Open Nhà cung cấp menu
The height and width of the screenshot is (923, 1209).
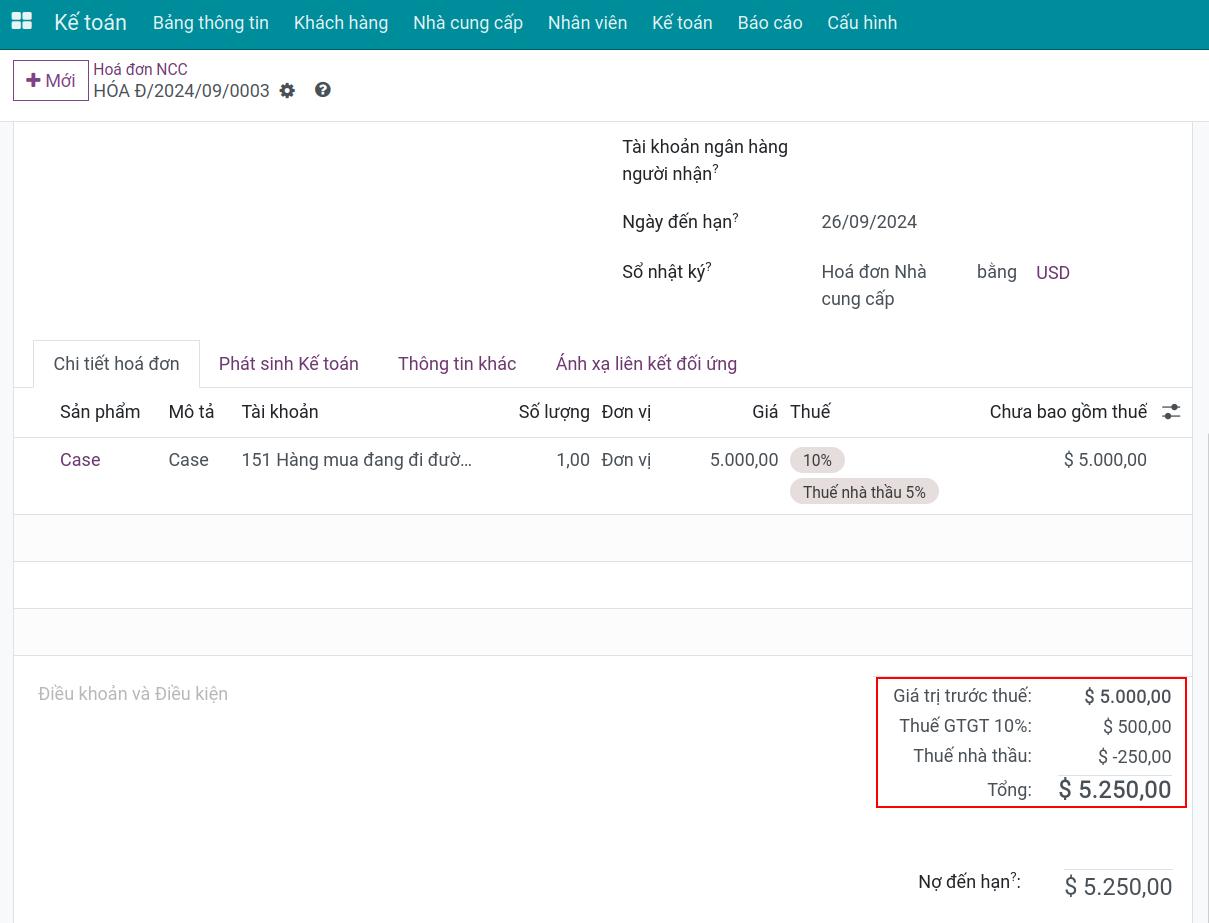468,23
